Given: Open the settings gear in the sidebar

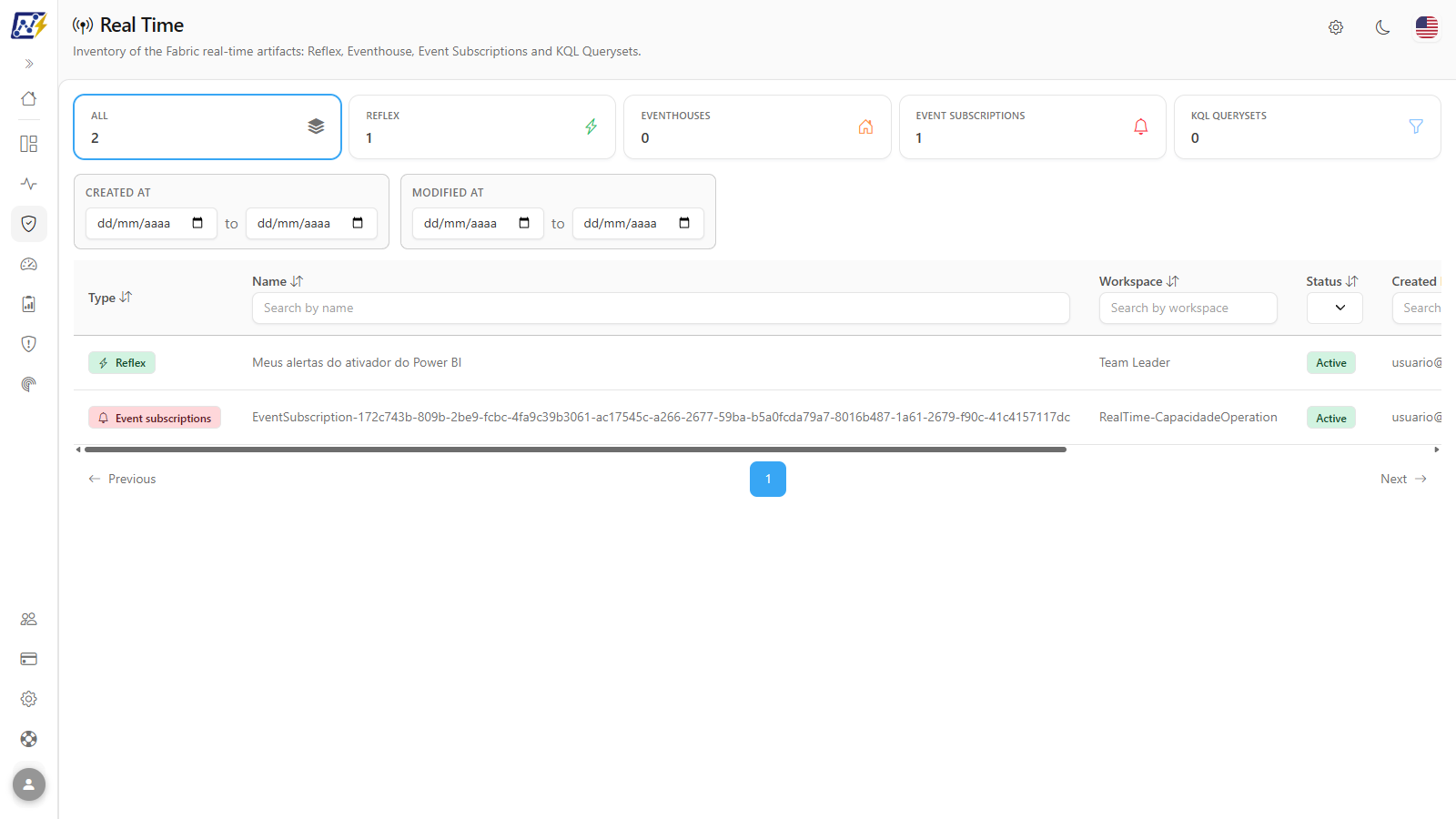Looking at the screenshot, I should click(29, 699).
